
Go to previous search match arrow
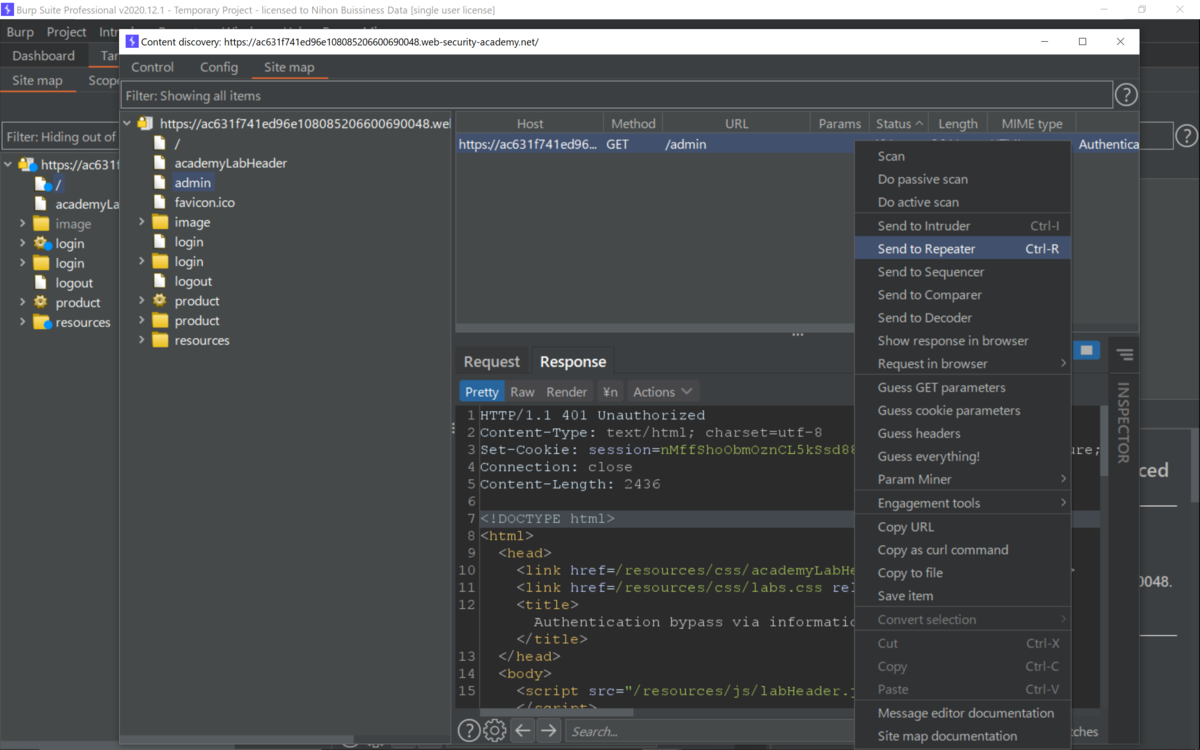click(x=522, y=731)
